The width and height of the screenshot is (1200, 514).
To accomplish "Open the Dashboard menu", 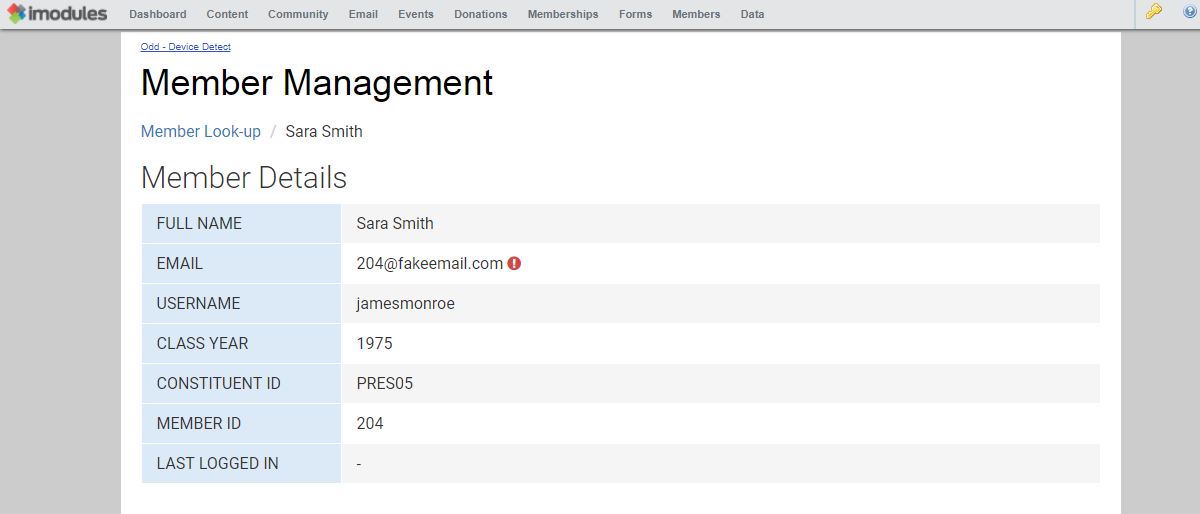I will tap(157, 14).
